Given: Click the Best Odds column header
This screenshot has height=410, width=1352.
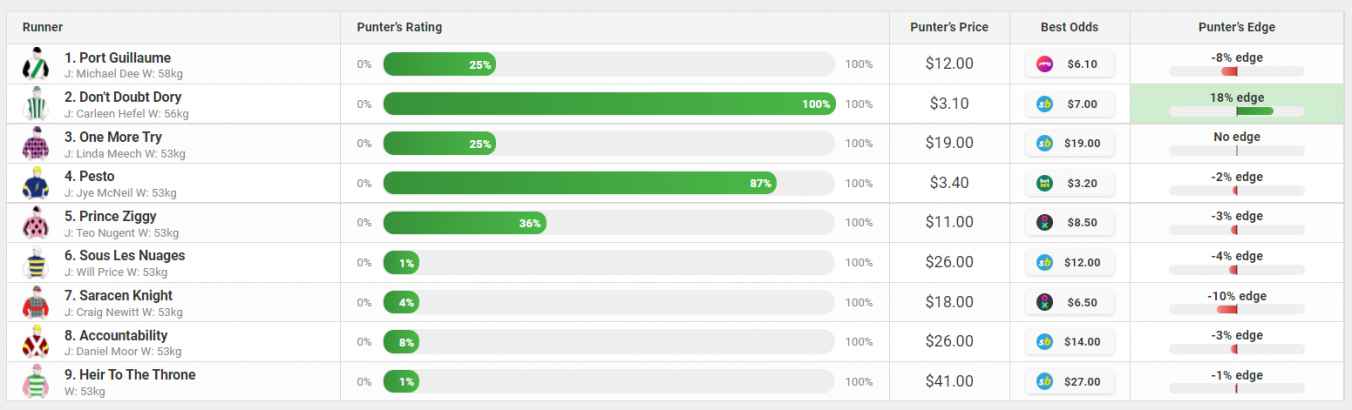Looking at the screenshot, I should pos(1070,27).
